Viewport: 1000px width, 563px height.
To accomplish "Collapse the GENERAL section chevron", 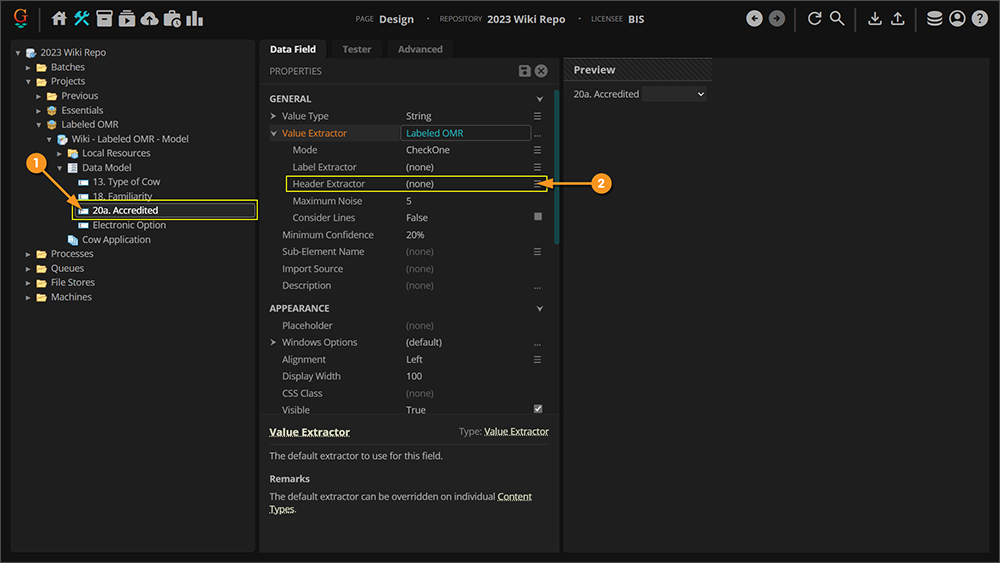I will click(540, 99).
